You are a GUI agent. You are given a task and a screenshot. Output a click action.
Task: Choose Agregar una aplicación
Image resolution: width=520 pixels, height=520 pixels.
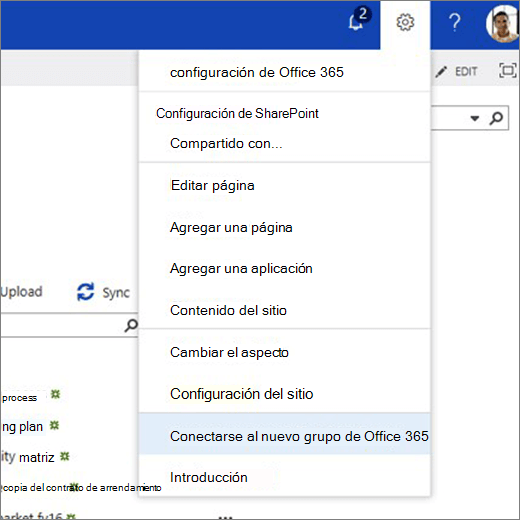pyautogui.click(x=241, y=269)
